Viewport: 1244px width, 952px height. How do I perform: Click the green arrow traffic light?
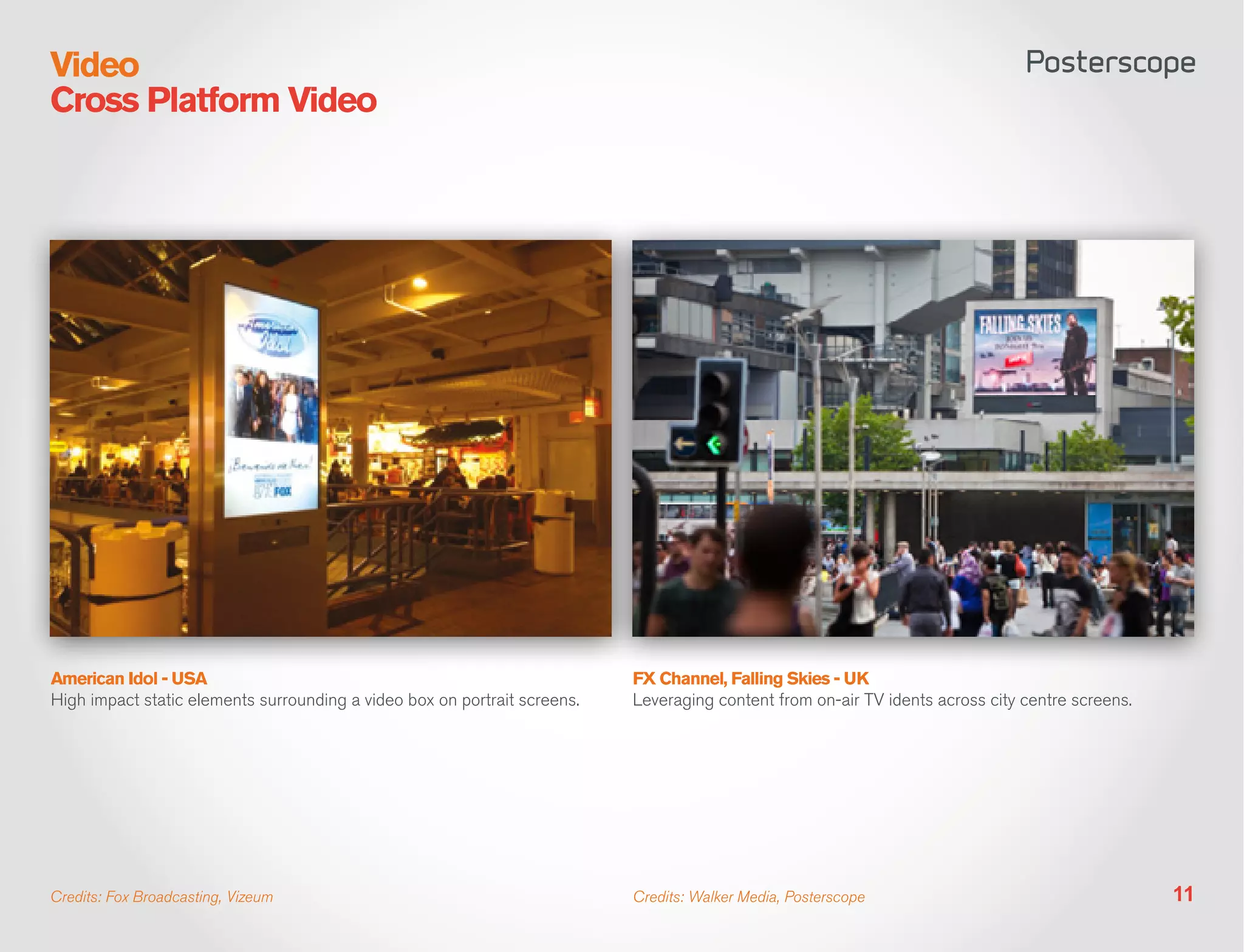[x=715, y=445]
